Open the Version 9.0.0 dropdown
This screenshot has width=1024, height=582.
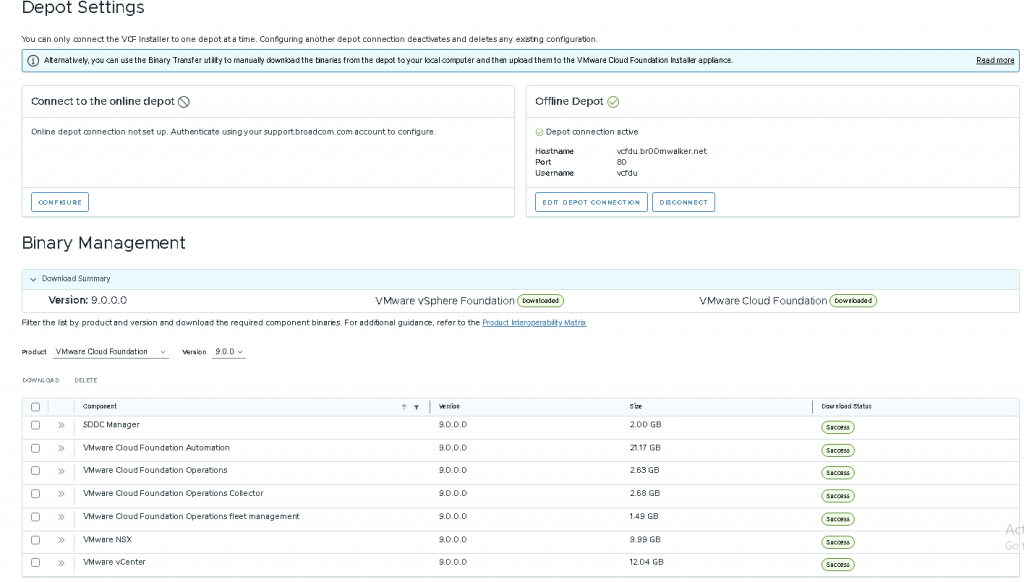coord(229,352)
